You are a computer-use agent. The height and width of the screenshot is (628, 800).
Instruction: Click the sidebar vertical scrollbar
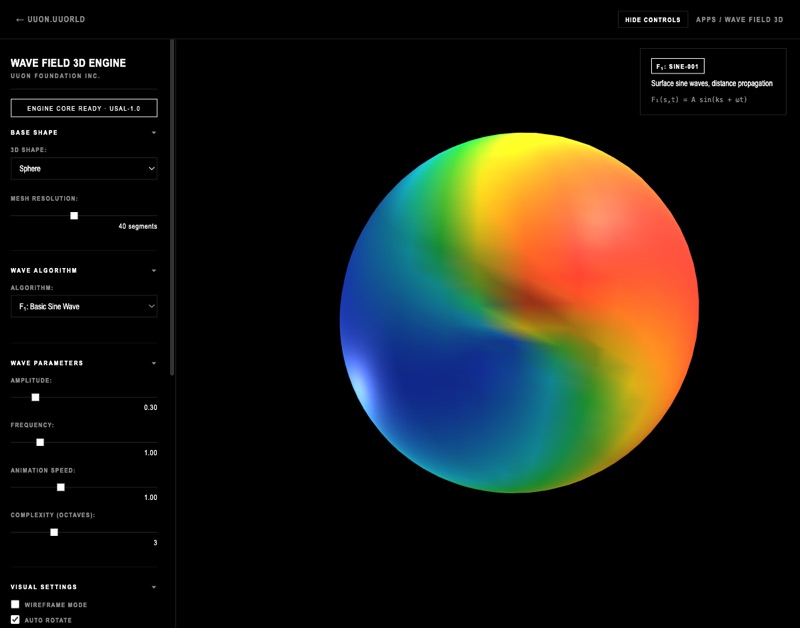(x=172, y=208)
